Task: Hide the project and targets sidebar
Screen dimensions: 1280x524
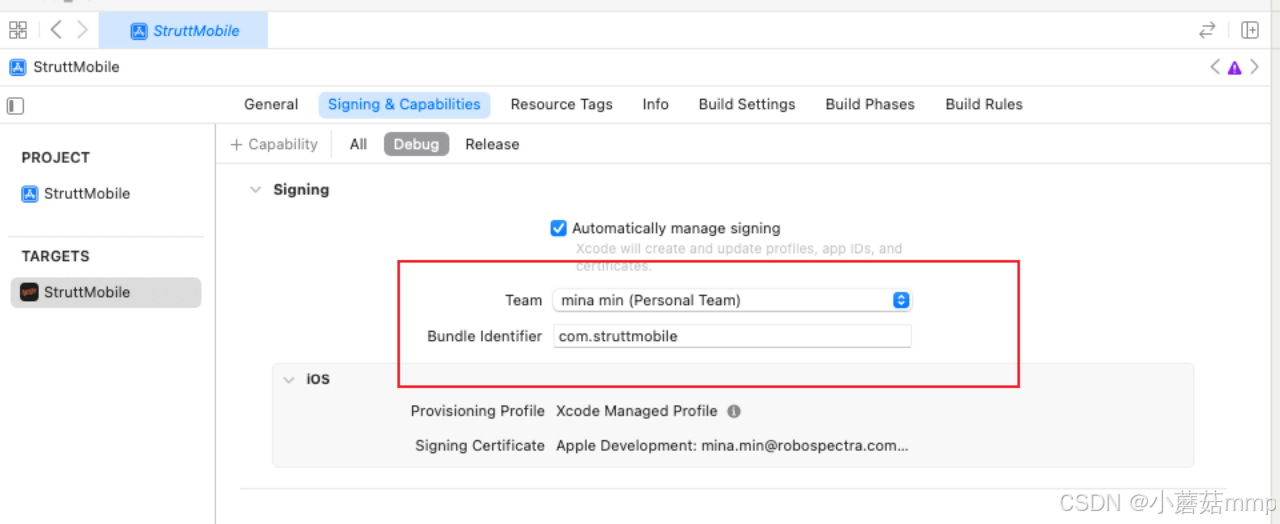Action: (15, 105)
